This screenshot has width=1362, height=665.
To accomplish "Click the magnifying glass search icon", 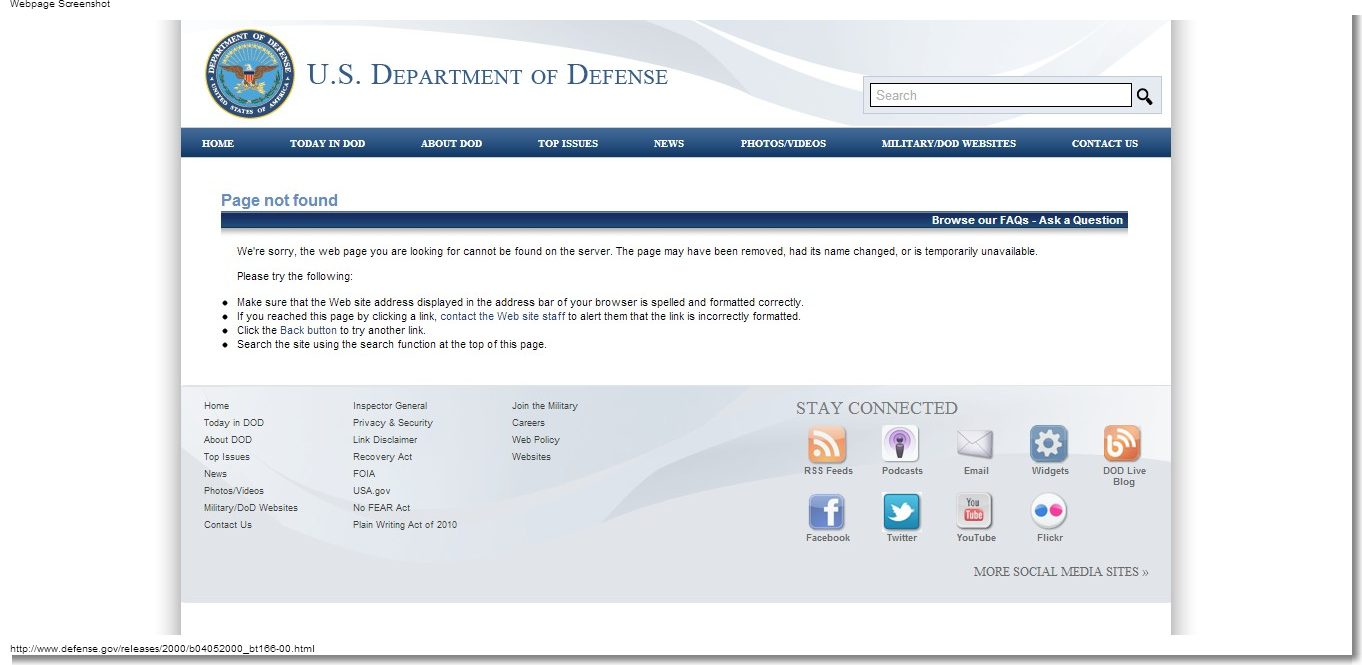I will 1144,96.
